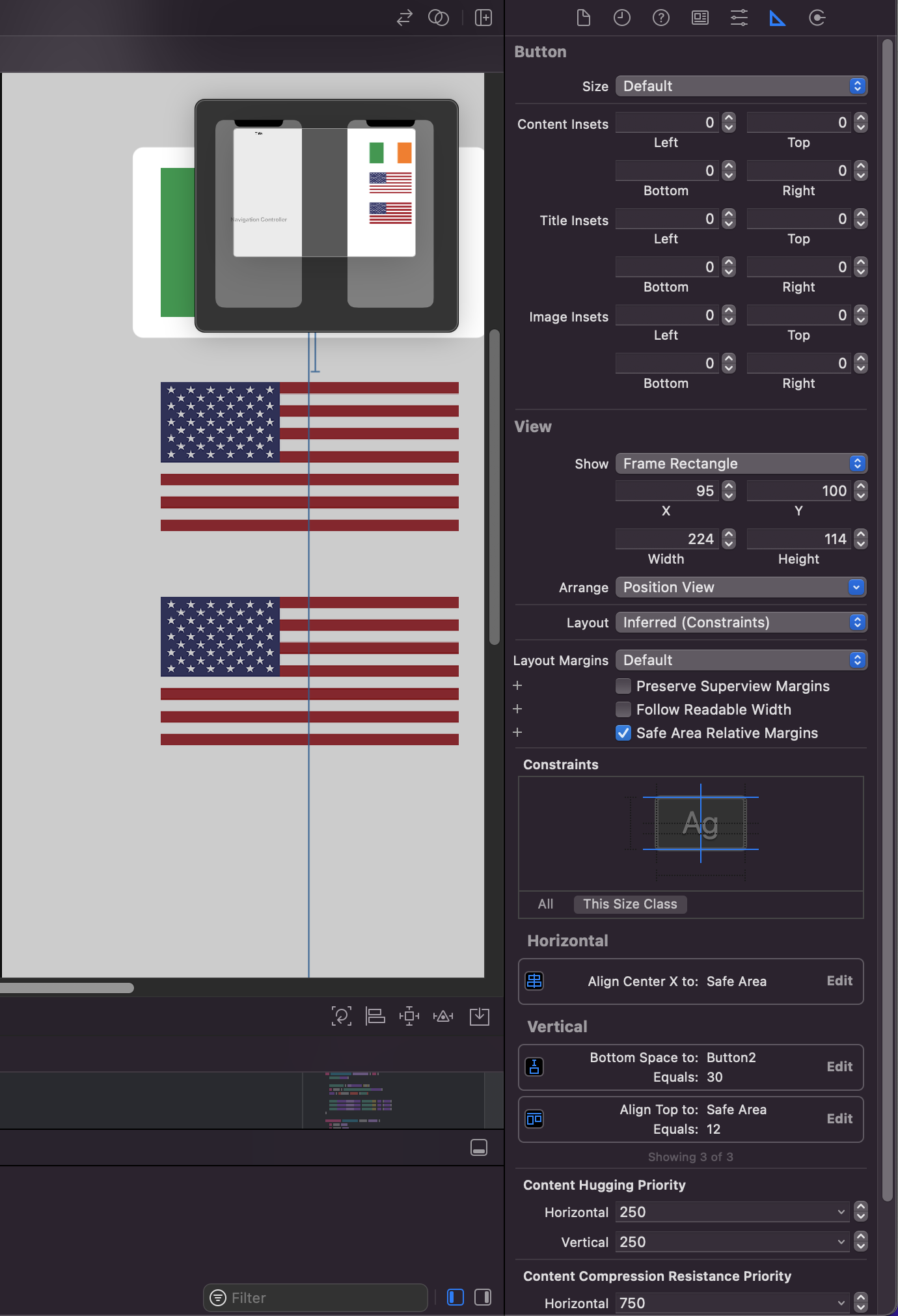
Task: Open Resolve Auto Layout Issues menu
Action: (x=443, y=1016)
